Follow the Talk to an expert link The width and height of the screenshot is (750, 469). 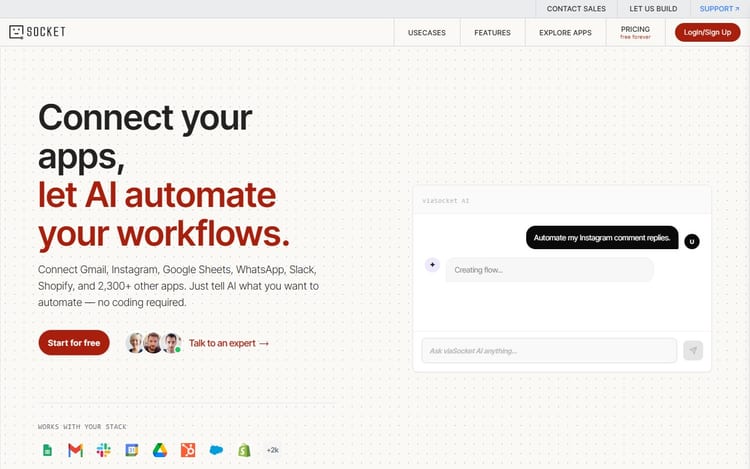(229, 343)
